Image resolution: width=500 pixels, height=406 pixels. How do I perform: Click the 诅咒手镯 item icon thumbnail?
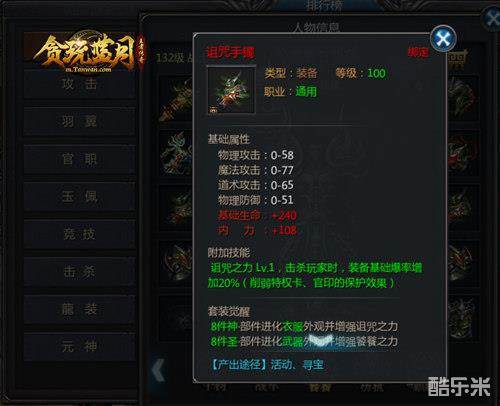click(x=231, y=90)
